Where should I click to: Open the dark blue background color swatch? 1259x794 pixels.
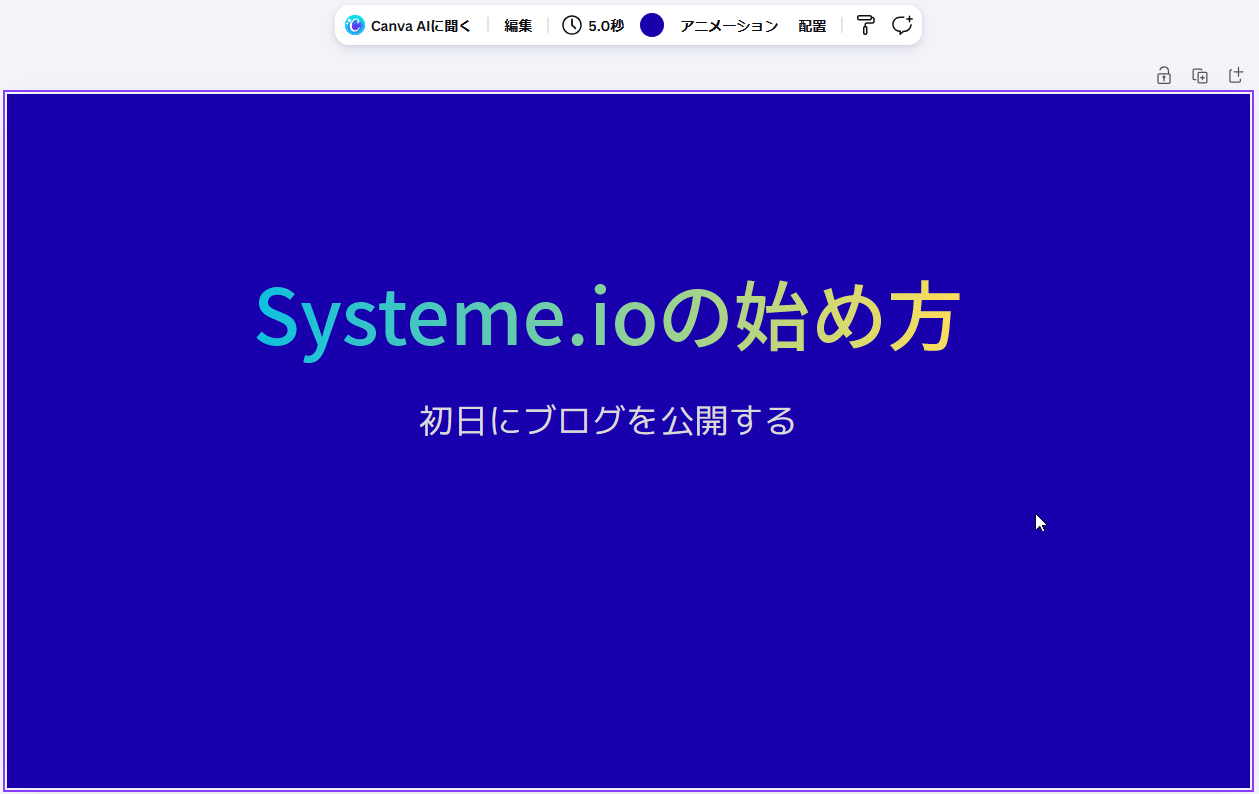pos(652,26)
